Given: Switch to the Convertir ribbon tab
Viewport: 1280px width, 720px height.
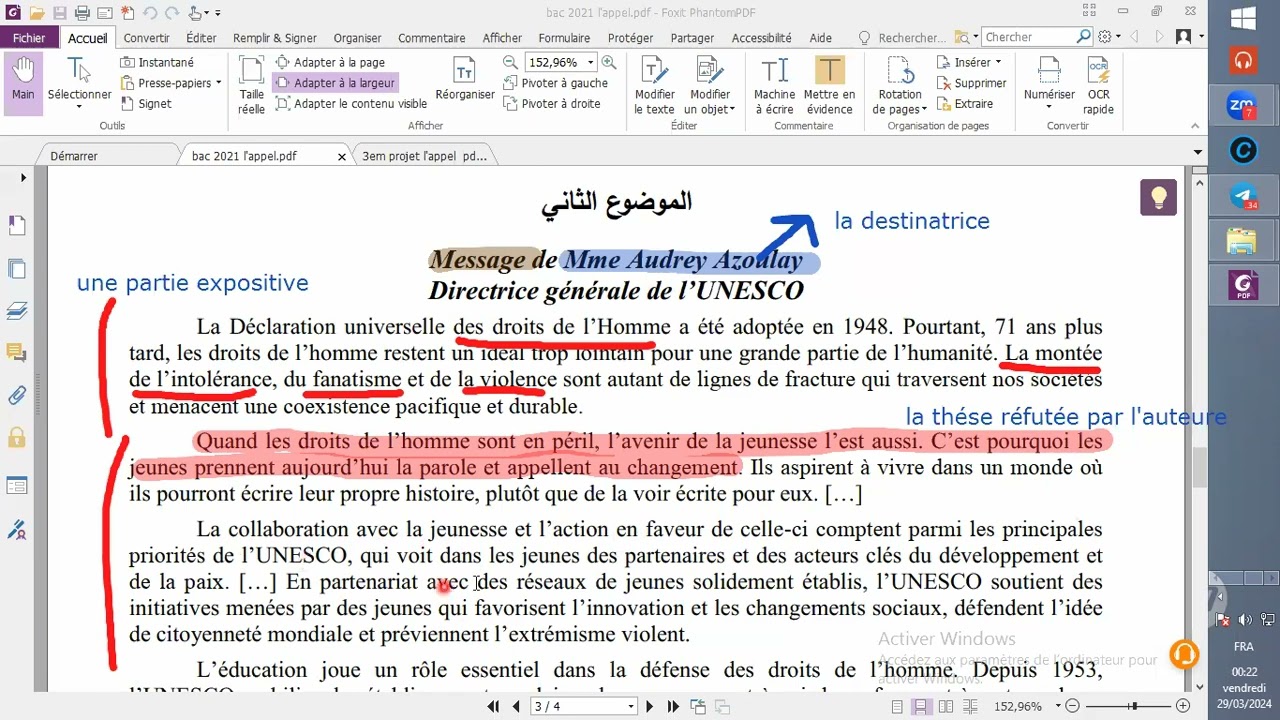Looking at the screenshot, I should coord(146,38).
